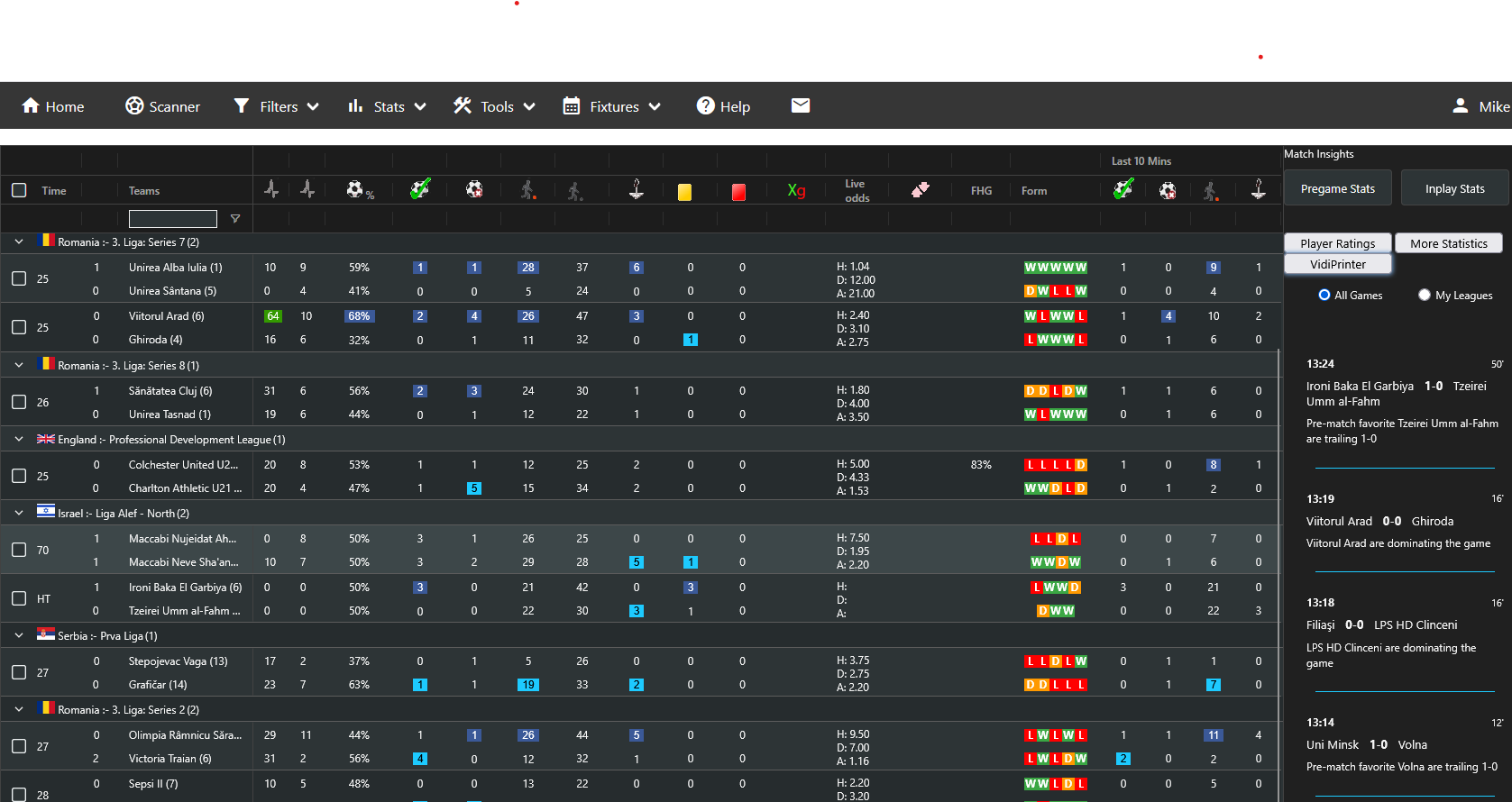Click the Pregame Stats button
1512x802 pixels.
tap(1337, 188)
